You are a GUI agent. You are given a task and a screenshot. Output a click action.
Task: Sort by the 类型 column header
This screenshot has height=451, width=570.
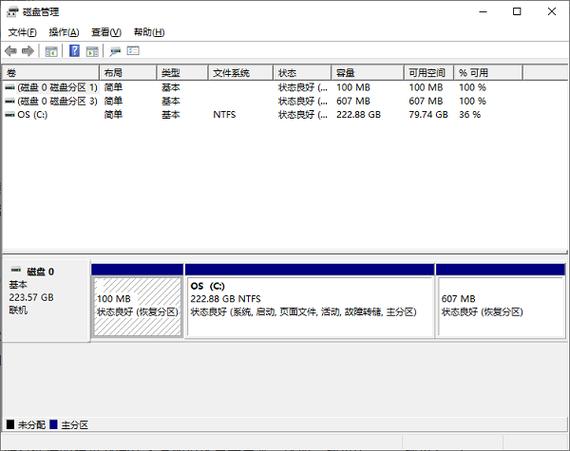pyautogui.click(x=182, y=73)
